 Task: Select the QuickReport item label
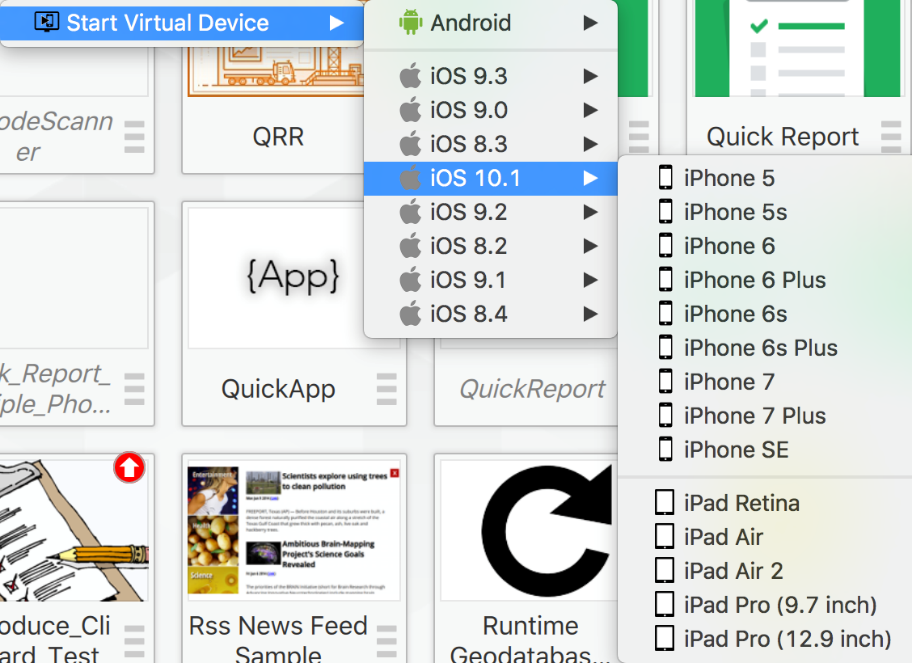coord(532,389)
